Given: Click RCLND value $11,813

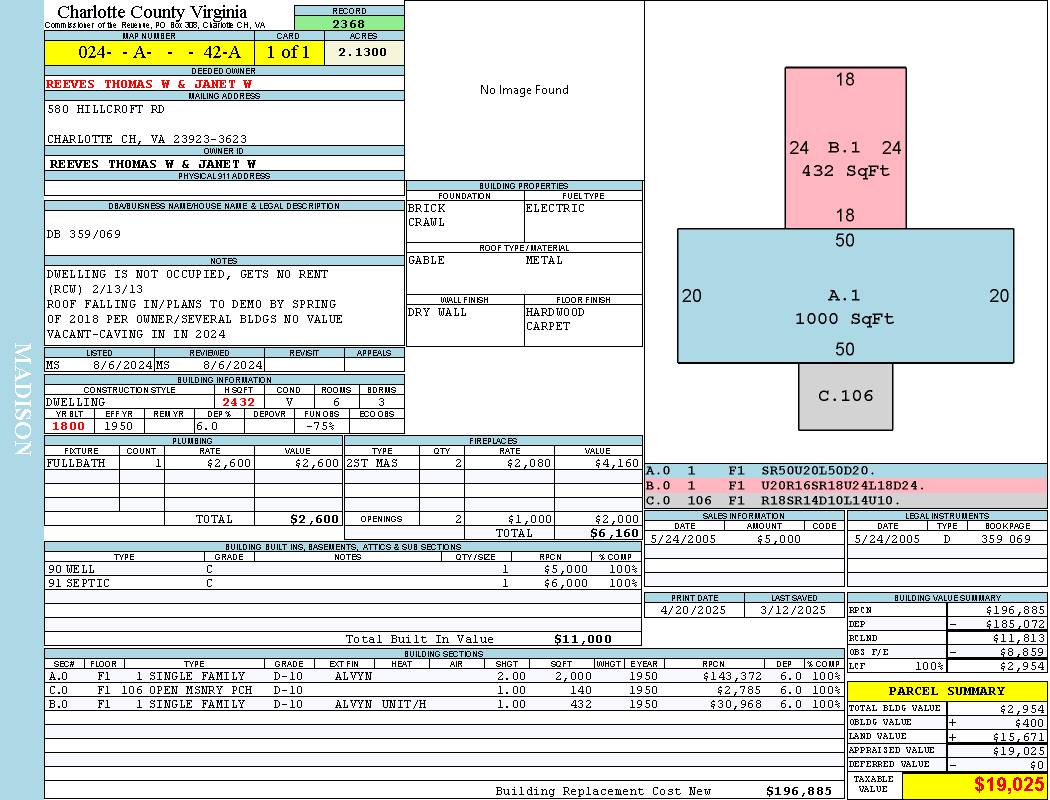Looking at the screenshot, I should 1018,638.
